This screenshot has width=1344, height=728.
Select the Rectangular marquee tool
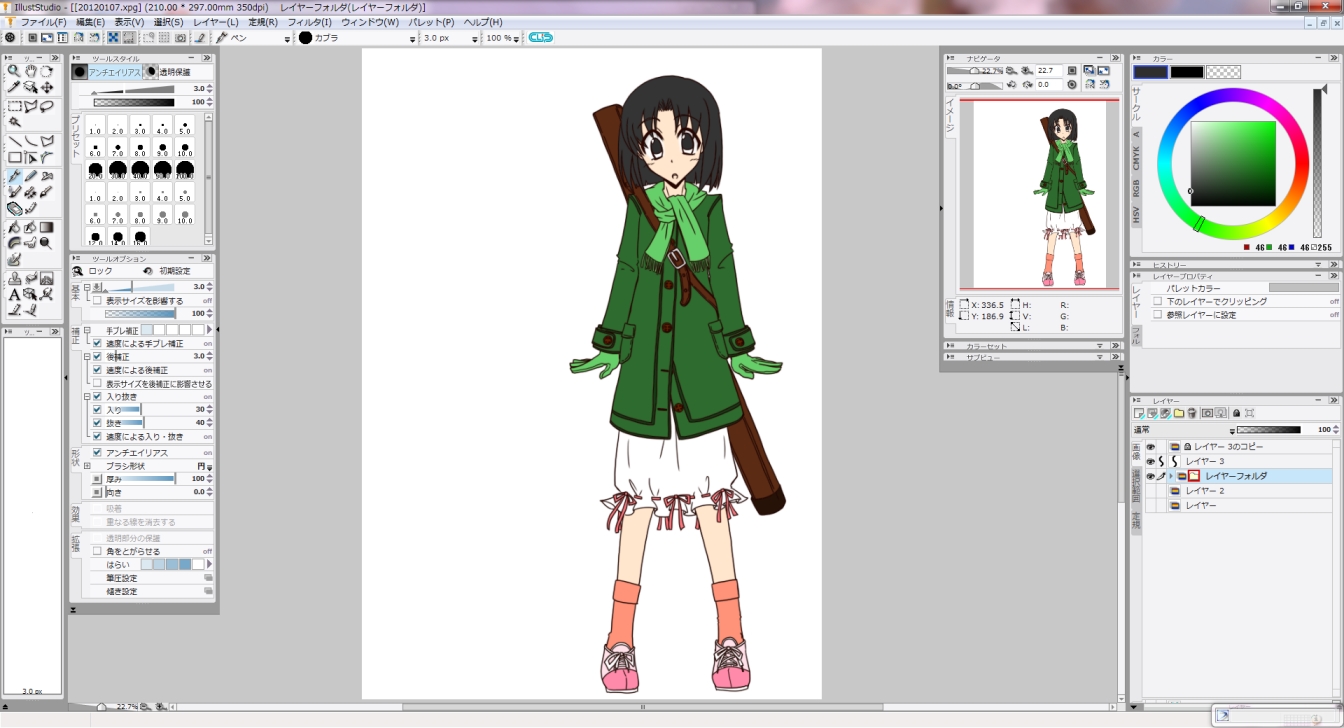(x=14, y=106)
